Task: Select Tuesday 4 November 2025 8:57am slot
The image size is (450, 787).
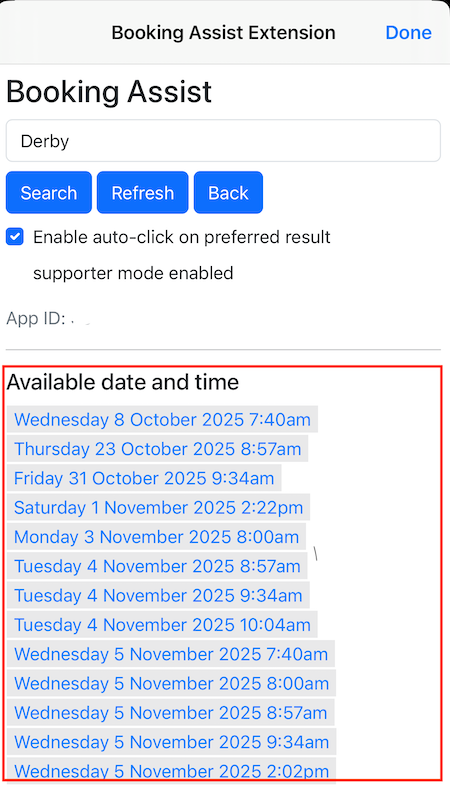Action: 157,566
